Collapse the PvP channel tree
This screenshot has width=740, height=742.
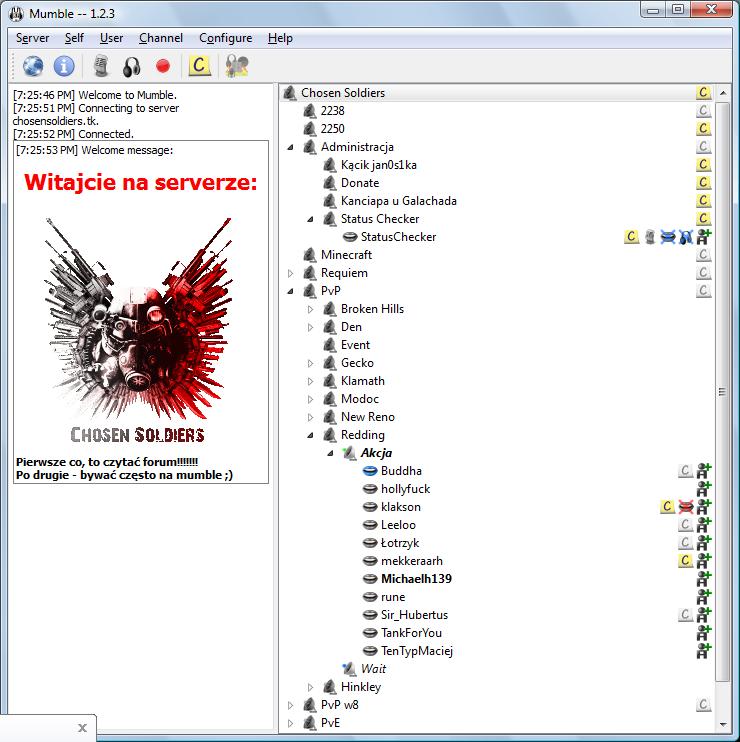[291, 291]
